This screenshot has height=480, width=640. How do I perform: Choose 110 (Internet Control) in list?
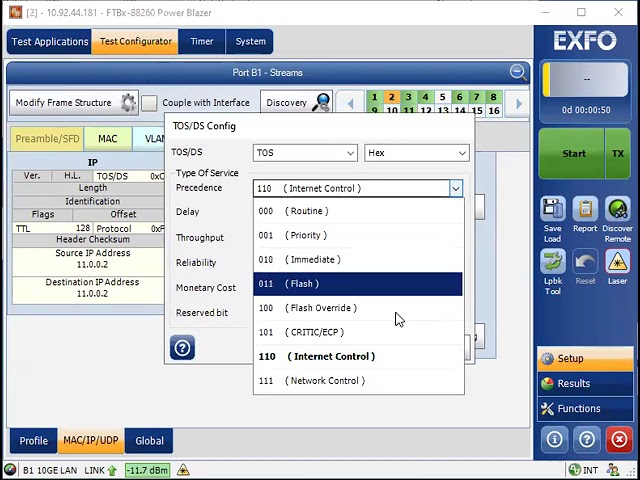(358, 356)
